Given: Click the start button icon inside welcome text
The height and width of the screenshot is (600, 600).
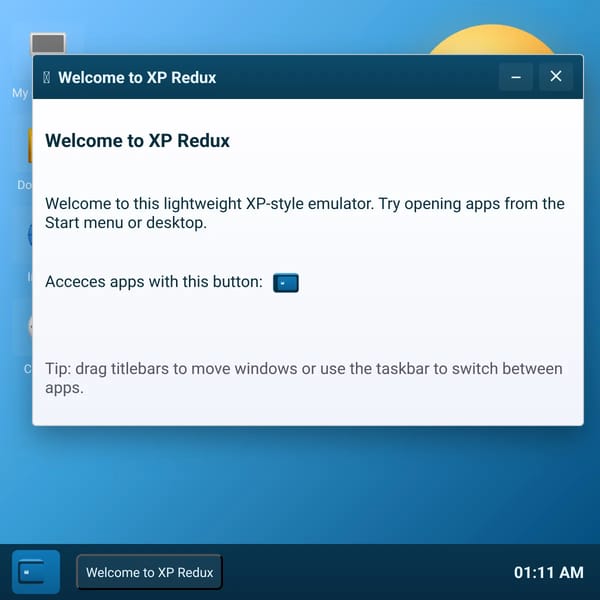Looking at the screenshot, I should (286, 283).
